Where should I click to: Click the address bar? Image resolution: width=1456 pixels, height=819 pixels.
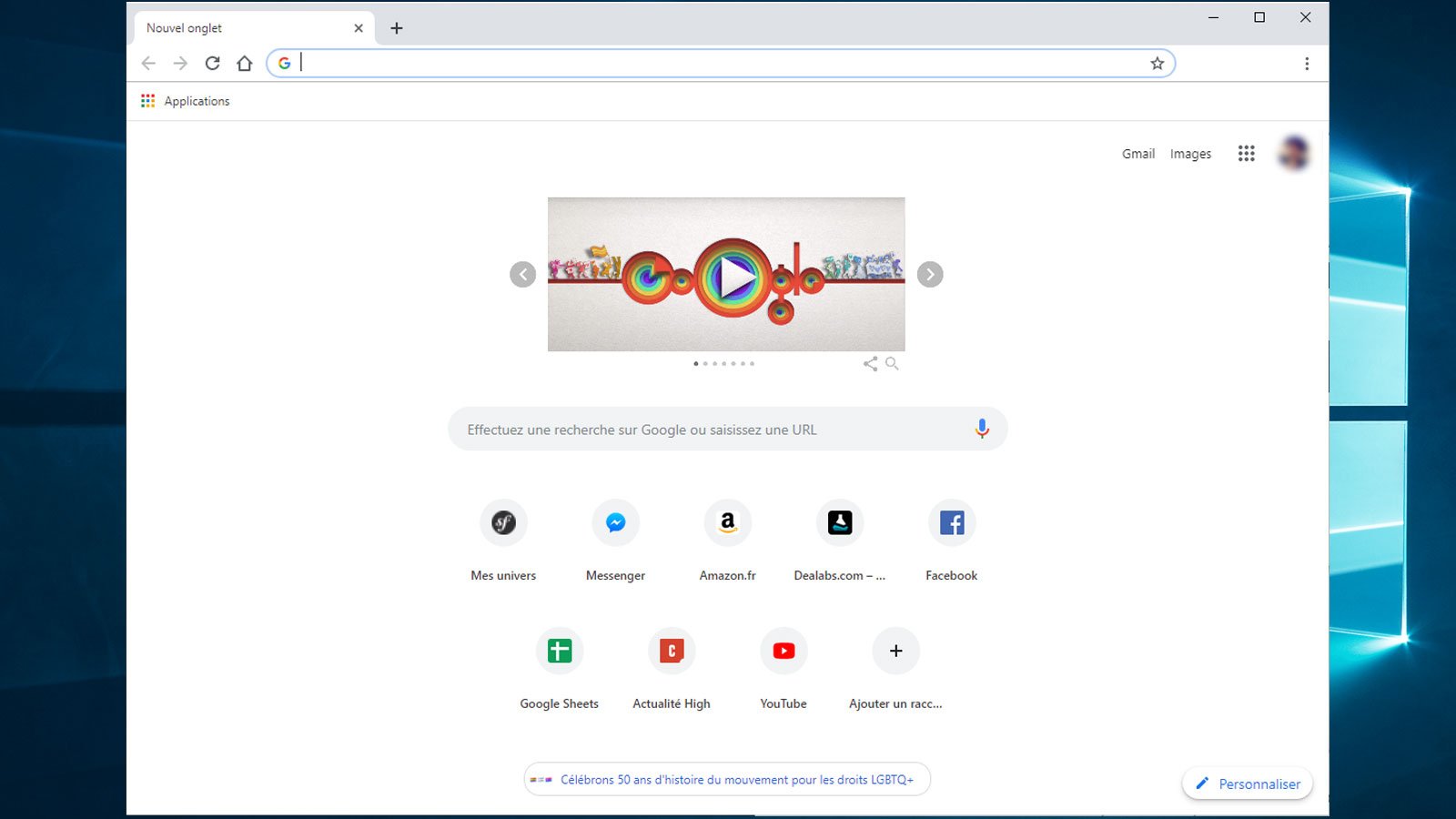click(x=721, y=63)
